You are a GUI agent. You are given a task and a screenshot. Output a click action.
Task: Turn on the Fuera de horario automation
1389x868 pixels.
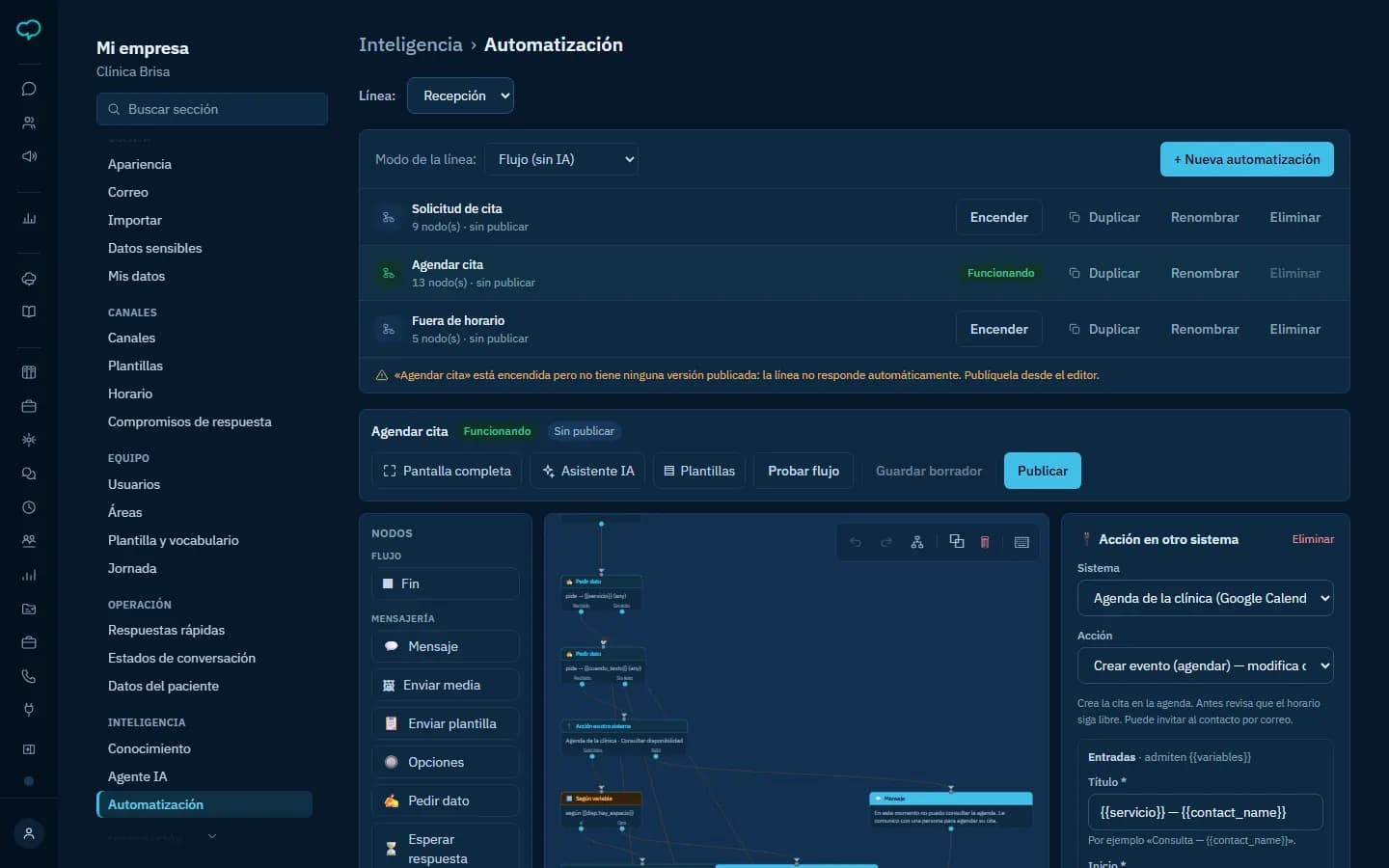click(x=999, y=329)
